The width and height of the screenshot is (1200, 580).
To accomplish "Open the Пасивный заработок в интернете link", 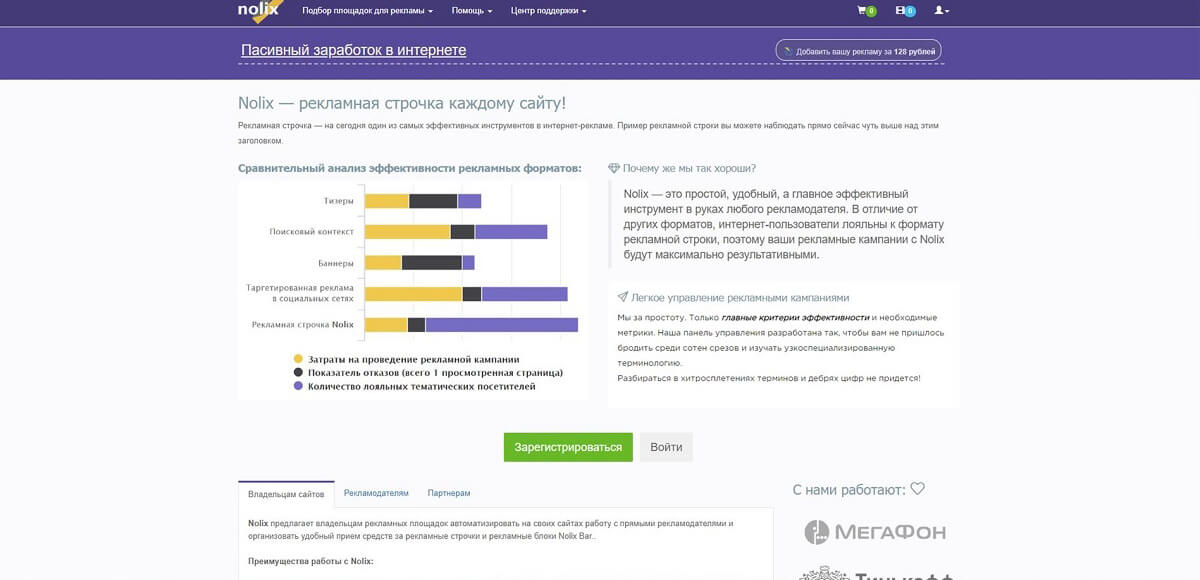I will point(354,50).
